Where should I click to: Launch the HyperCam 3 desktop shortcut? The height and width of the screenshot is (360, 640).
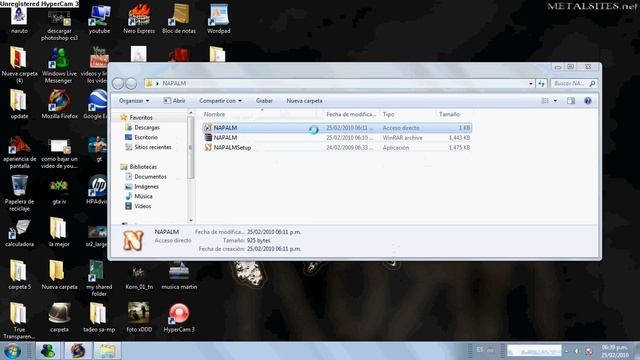pyautogui.click(x=179, y=318)
